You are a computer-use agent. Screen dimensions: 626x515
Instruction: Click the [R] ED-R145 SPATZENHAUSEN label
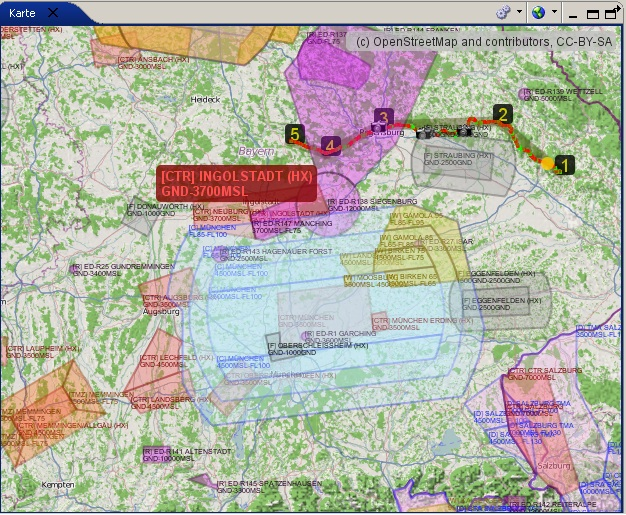pyautogui.click(x=269, y=487)
